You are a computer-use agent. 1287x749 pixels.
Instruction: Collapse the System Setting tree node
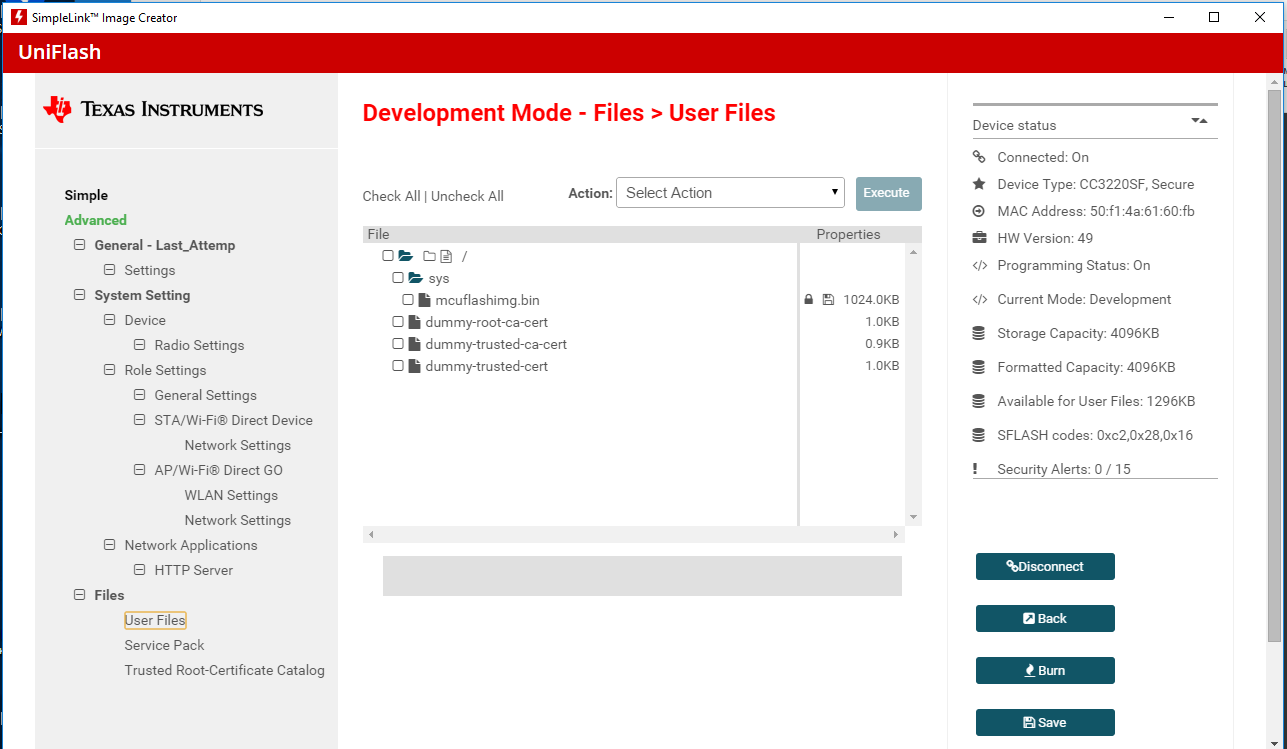pos(80,295)
